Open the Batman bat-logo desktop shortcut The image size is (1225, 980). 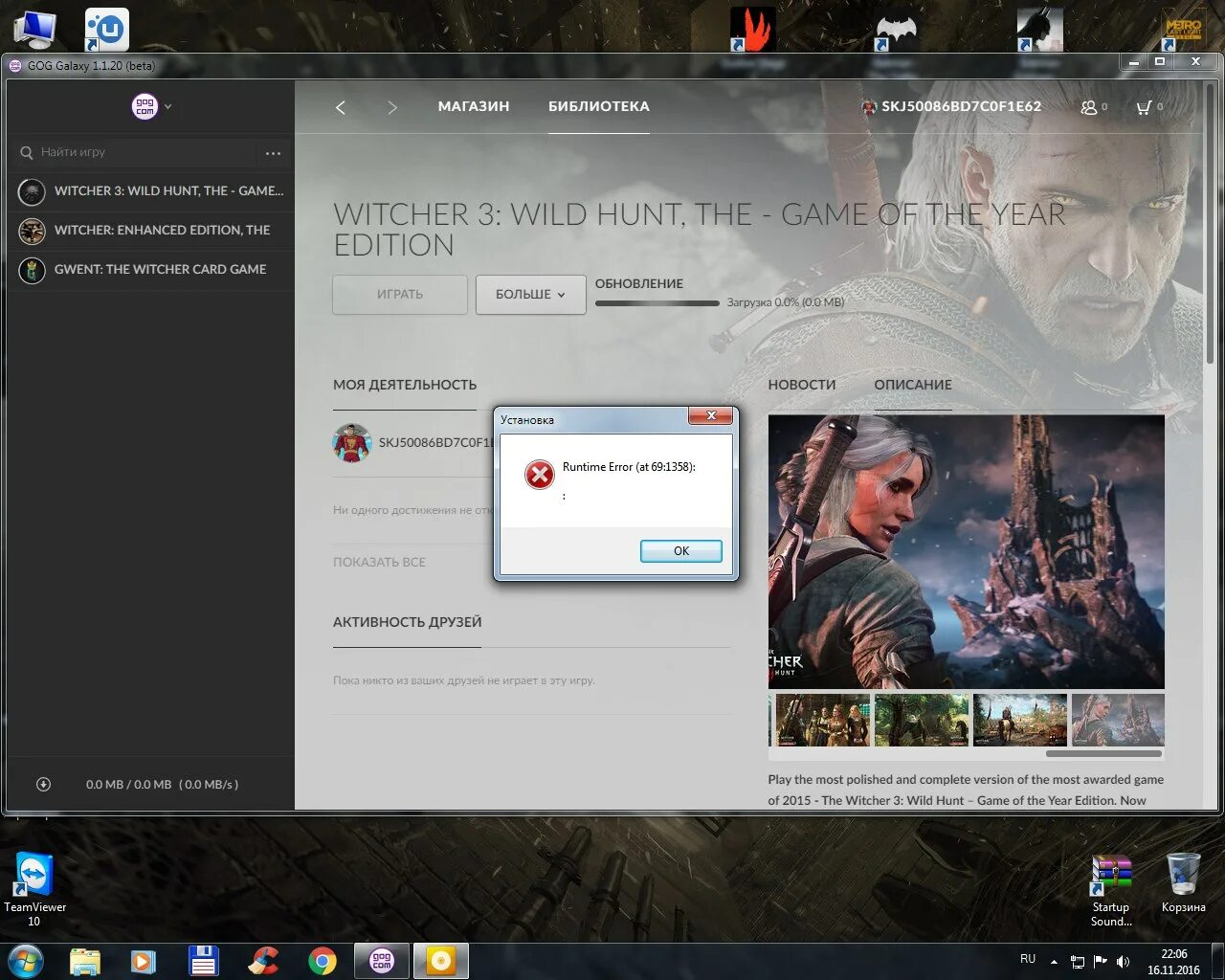896,32
